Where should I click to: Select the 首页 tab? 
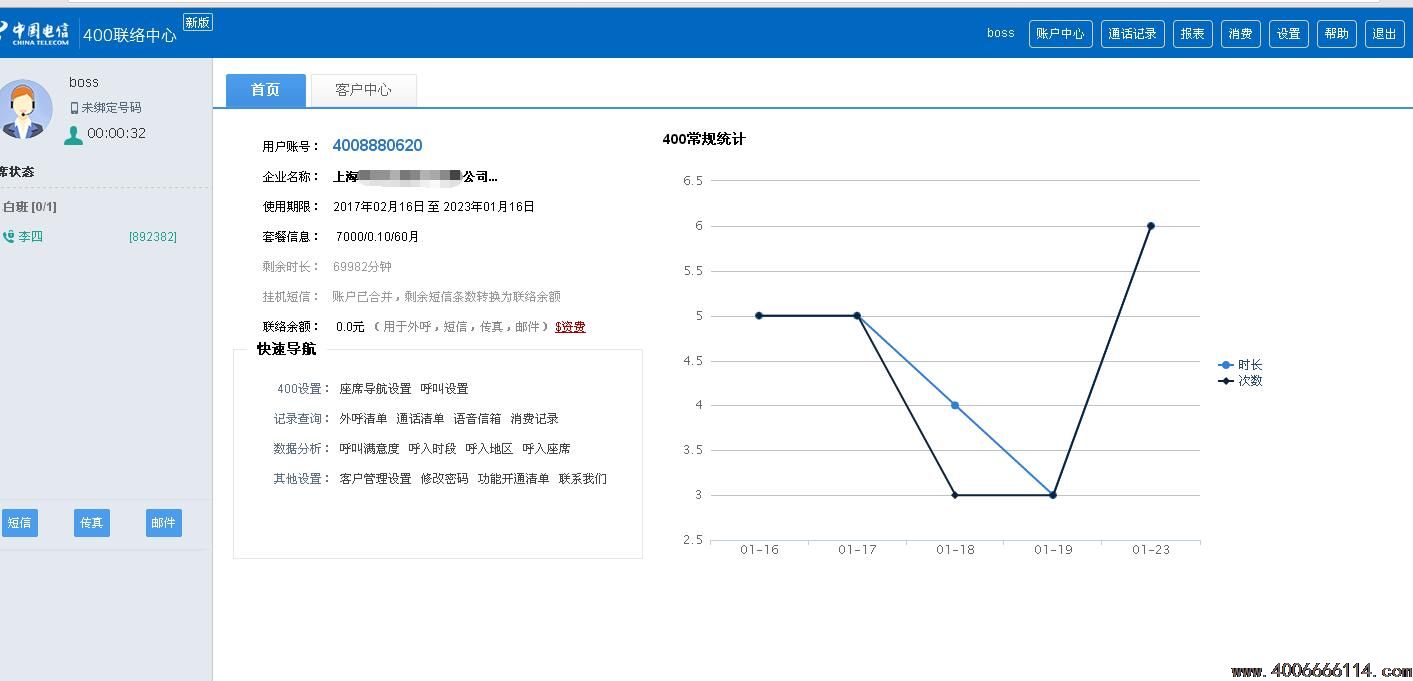pos(265,90)
